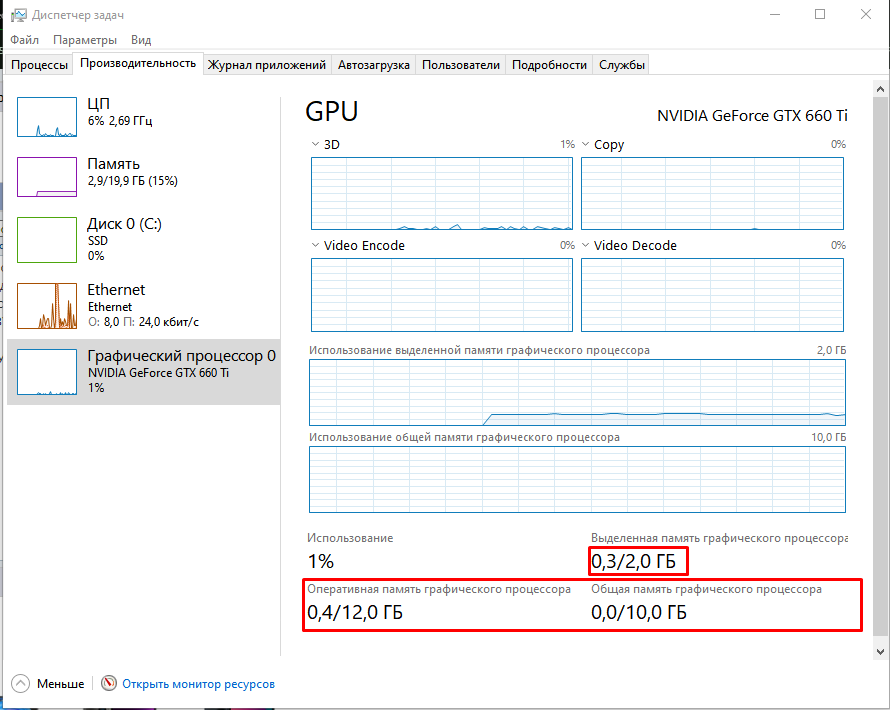Click the 0,4/12,0 ГБ GPU memory value
Image resolution: width=890 pixels, height=710 pixels.
pos(355,612)
